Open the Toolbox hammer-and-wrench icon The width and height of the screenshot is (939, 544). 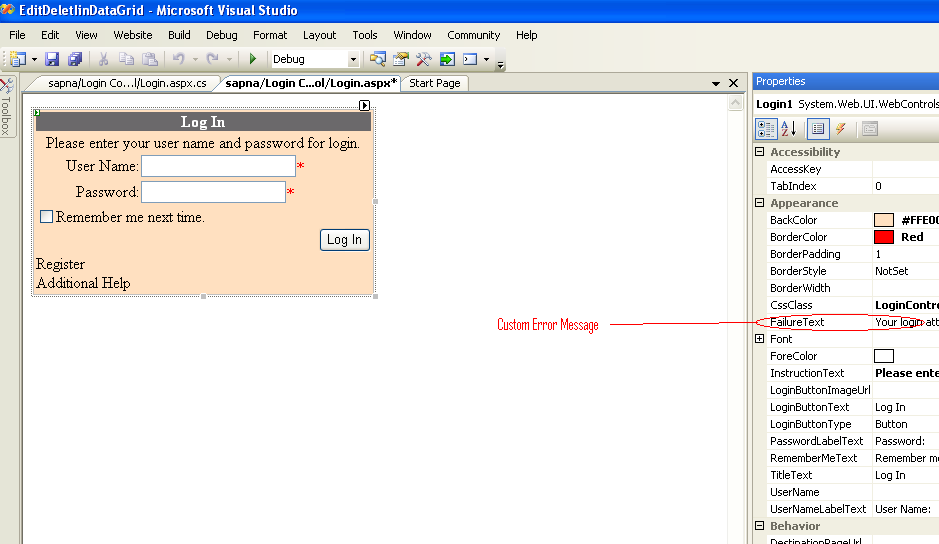click(x=423, y=59)
